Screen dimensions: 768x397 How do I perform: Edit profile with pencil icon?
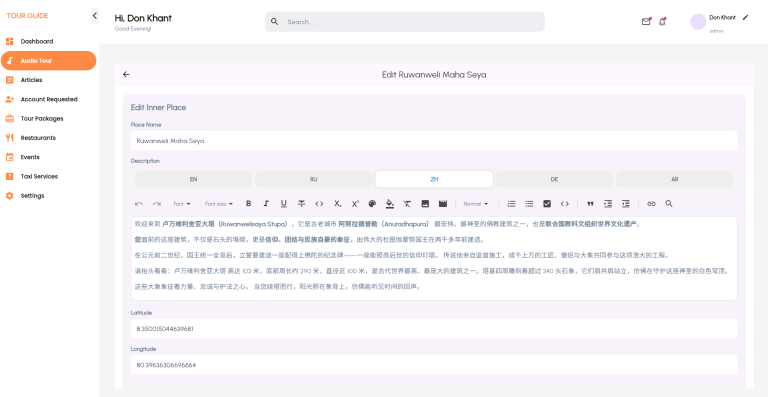click(x=745, y=17)
